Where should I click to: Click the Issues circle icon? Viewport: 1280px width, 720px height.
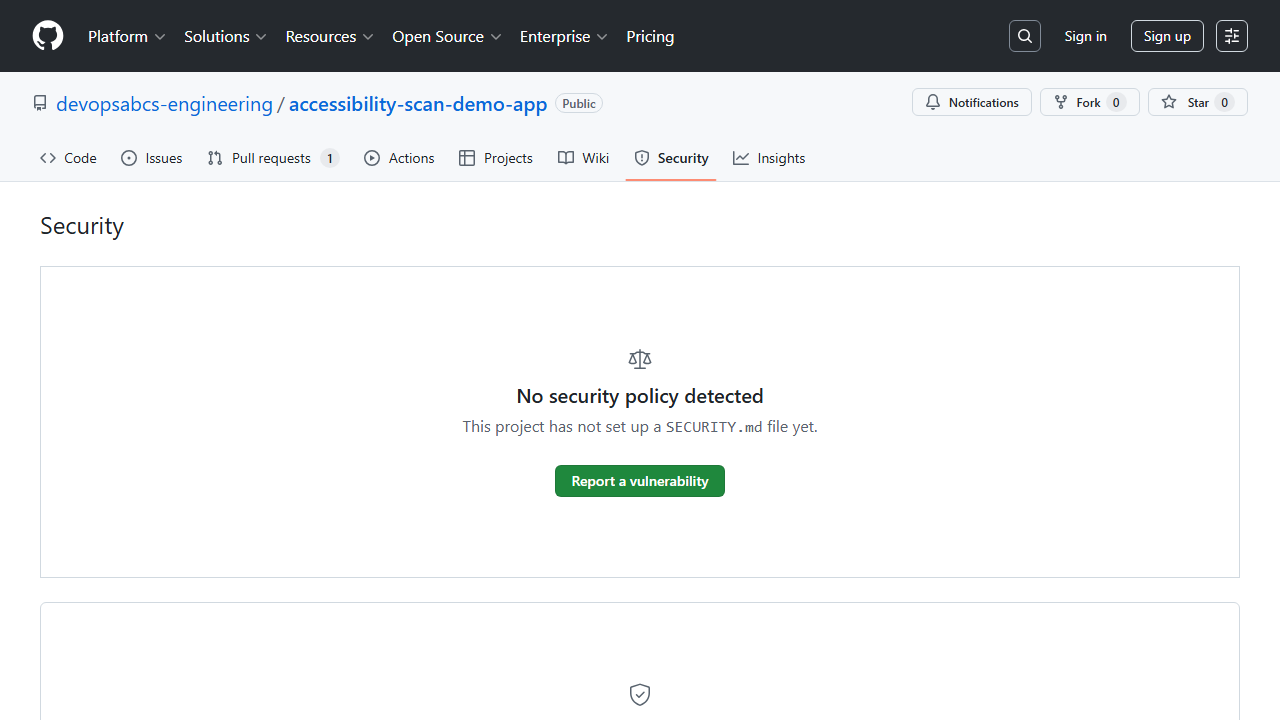pos(129,158)
